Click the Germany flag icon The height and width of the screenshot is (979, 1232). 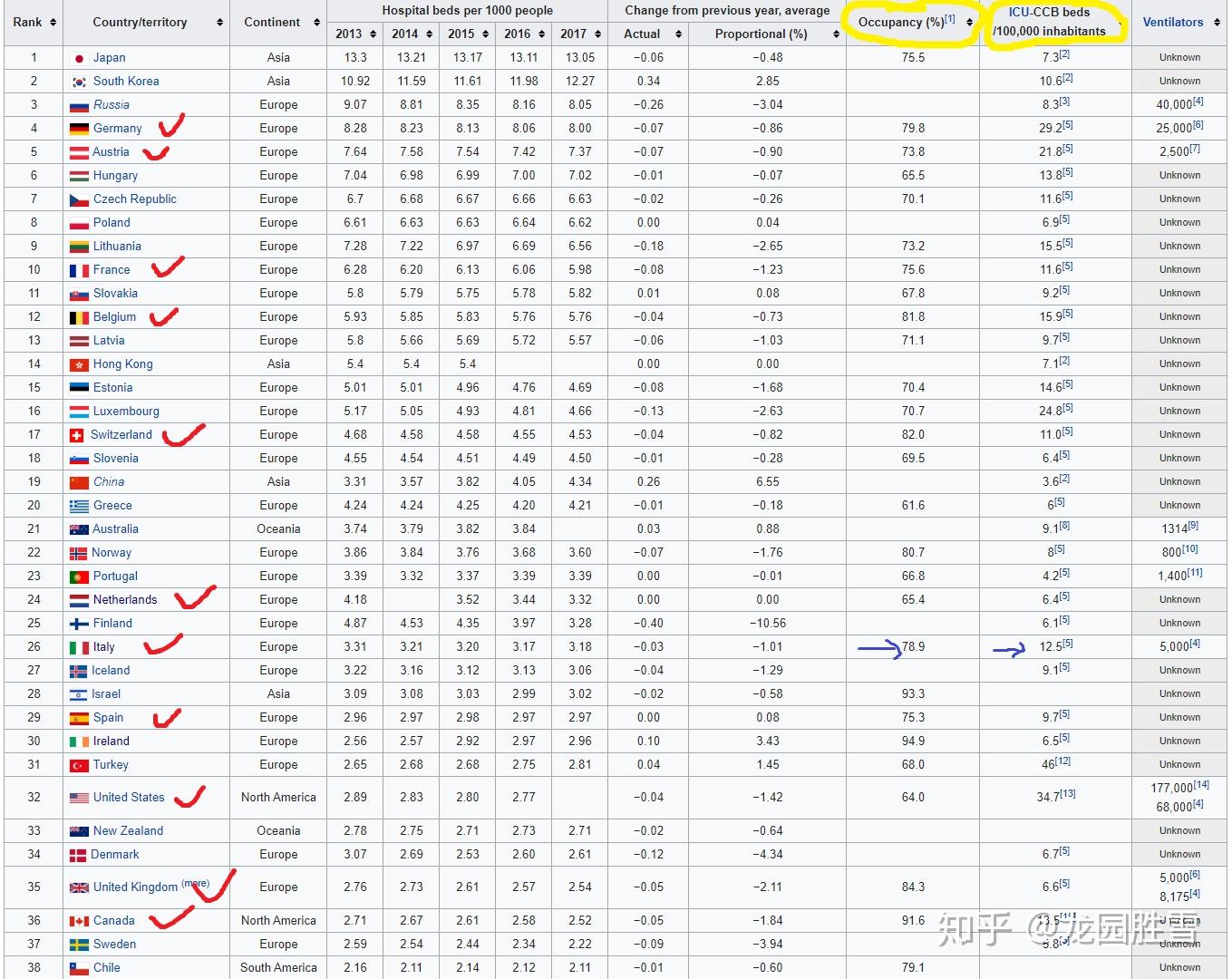tap(79, 129)
